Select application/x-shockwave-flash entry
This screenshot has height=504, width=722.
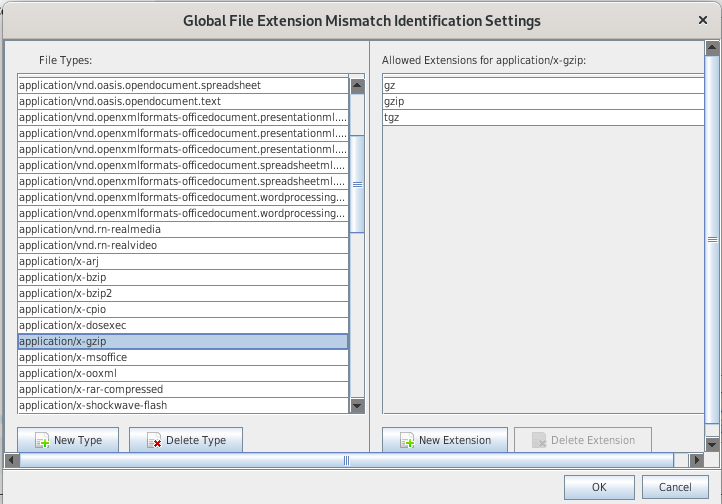[x=183, y=406]
